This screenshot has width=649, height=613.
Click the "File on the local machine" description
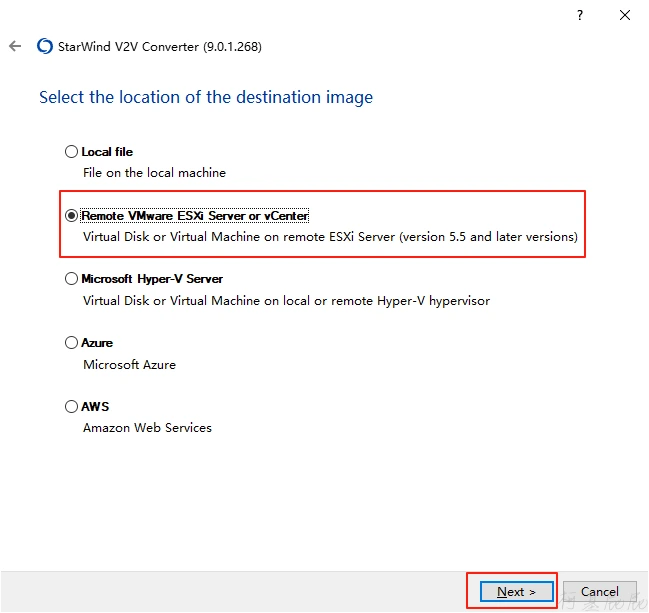[154, 173]
